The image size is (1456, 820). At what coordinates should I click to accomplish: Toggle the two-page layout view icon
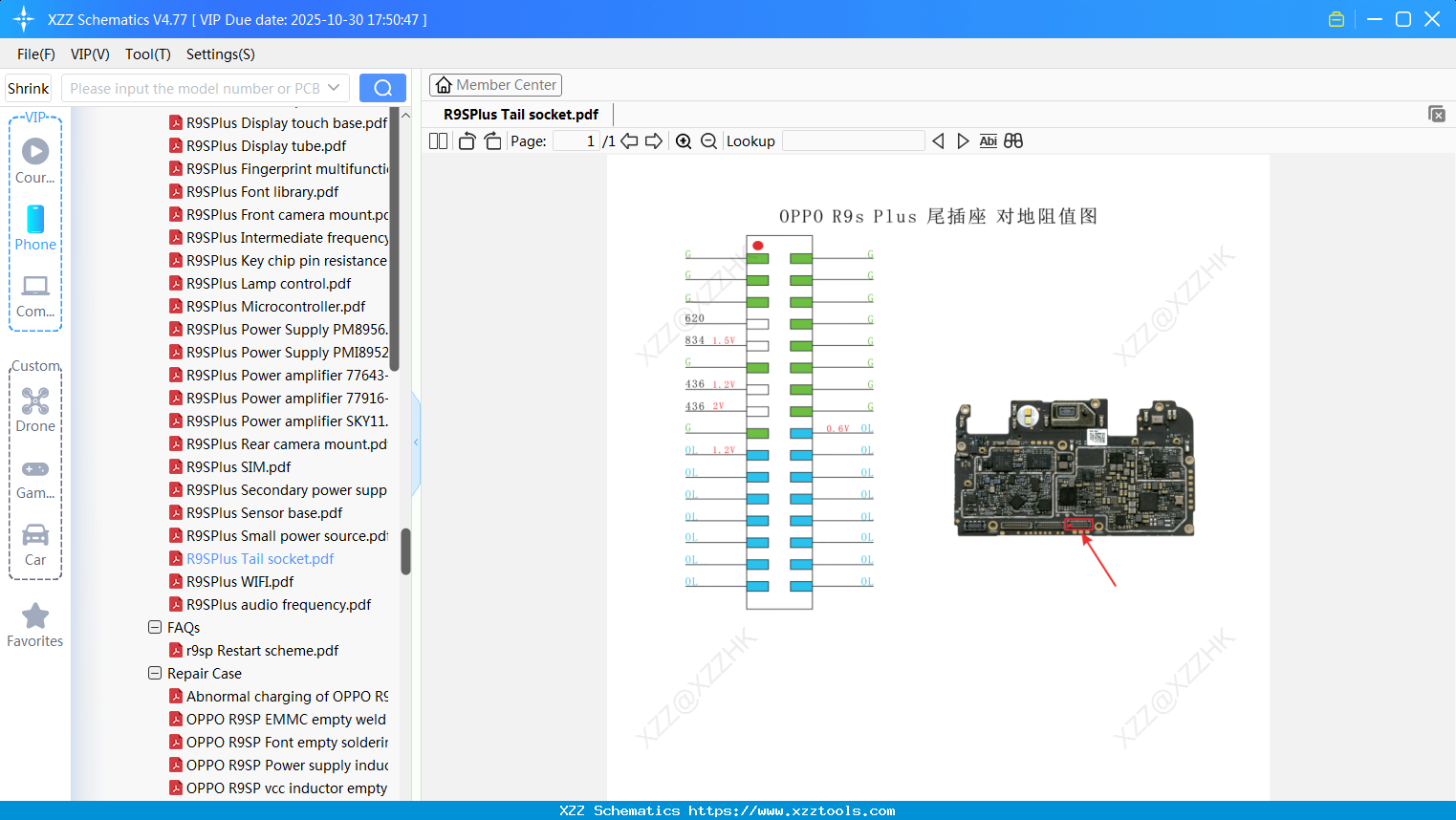tap(439, 141)
